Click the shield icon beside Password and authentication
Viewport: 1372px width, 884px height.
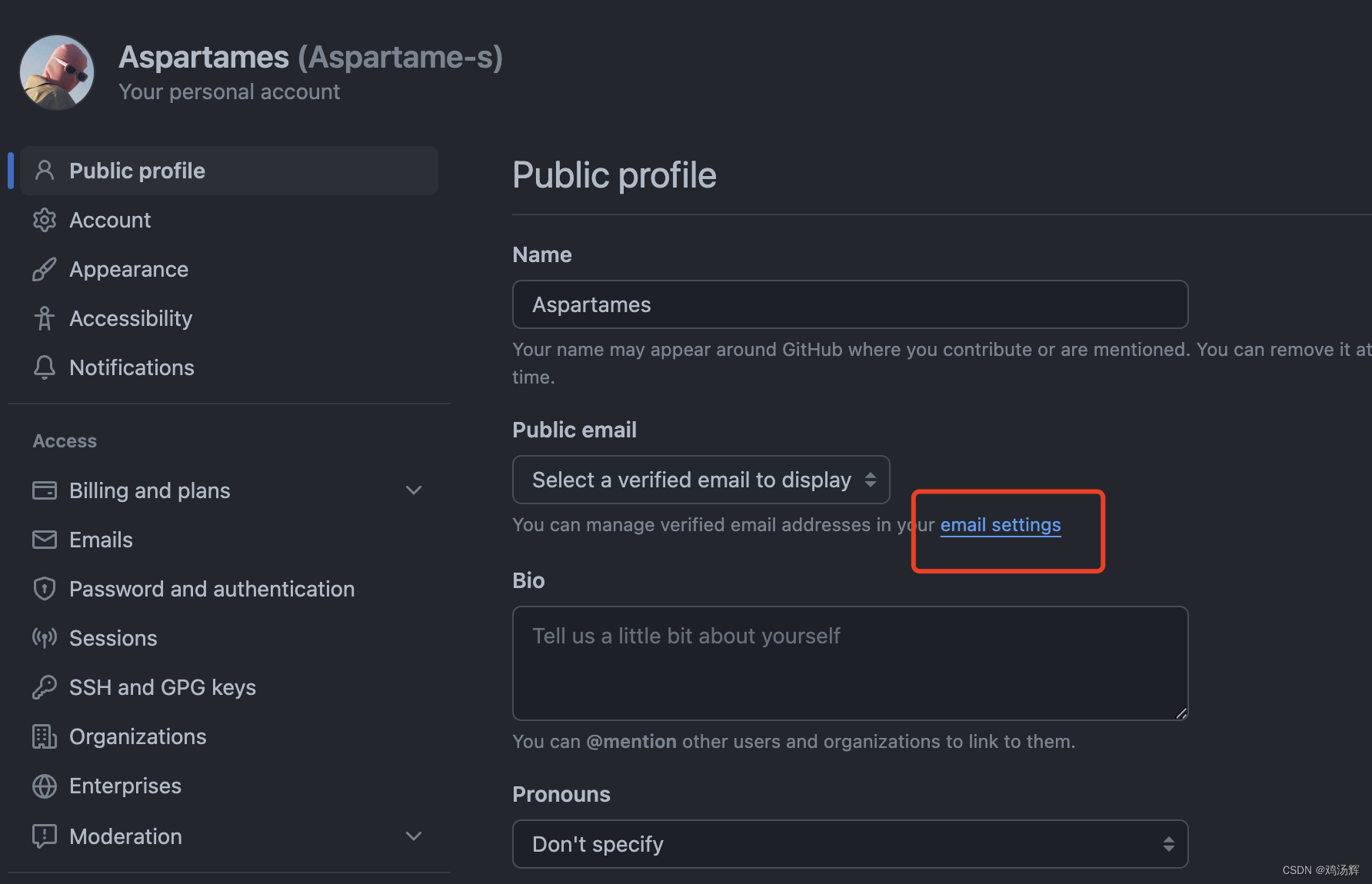[45, 589]
